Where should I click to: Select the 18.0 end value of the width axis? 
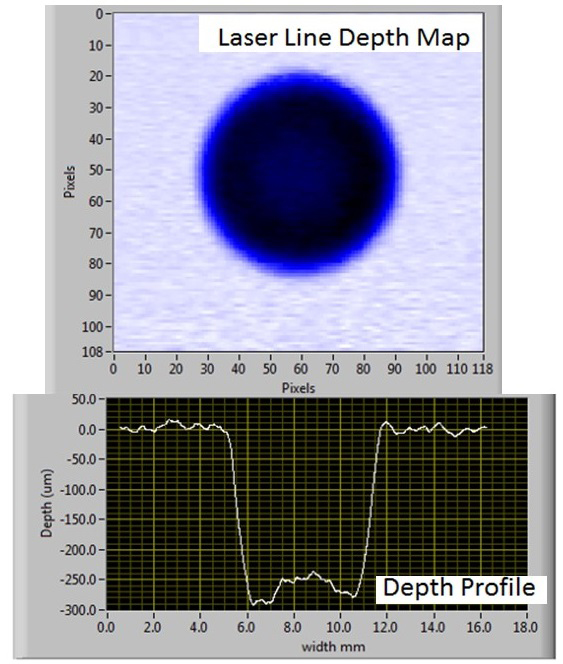click(525, 627)
